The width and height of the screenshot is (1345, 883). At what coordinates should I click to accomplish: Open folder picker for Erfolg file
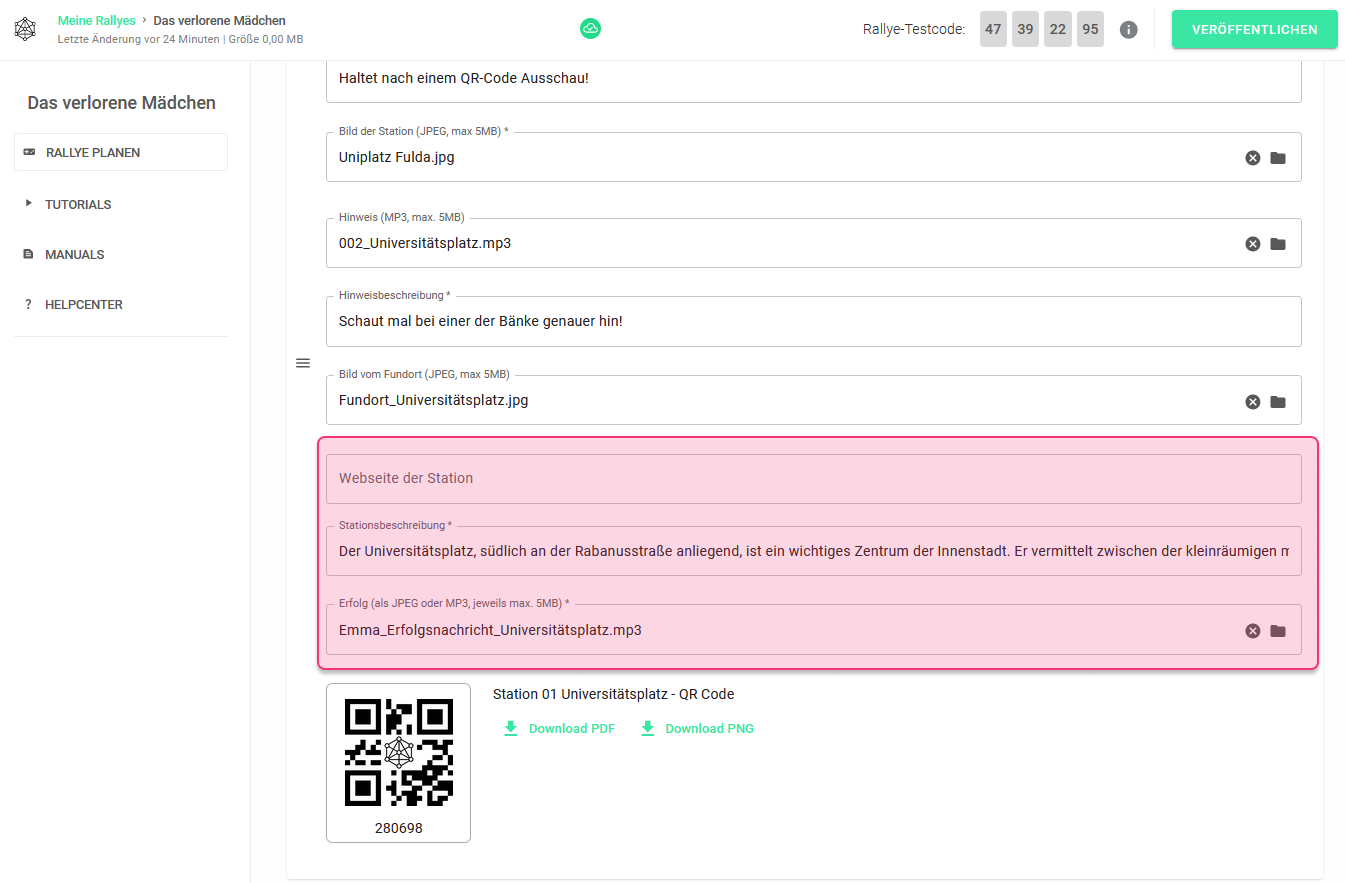pyautogui.click(x=1278, y=631)
